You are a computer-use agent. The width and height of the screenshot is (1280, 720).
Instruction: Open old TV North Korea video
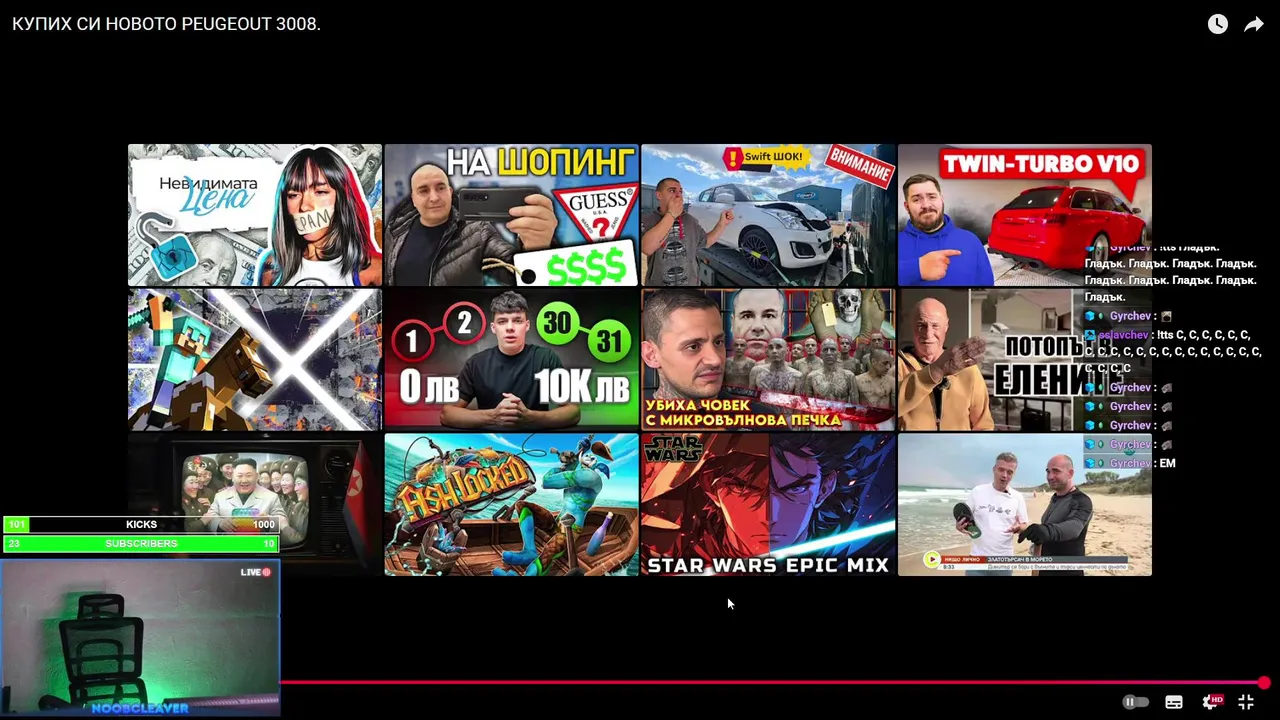[255, 504]
